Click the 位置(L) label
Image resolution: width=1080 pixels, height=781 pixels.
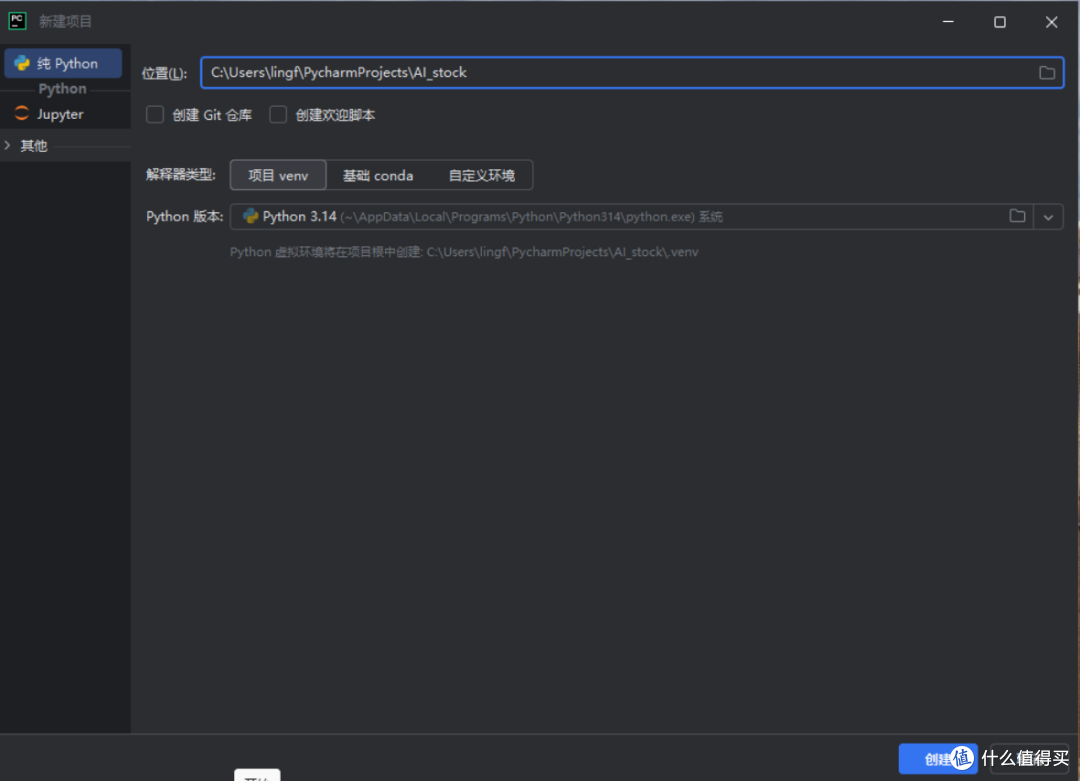coord(164,73)
